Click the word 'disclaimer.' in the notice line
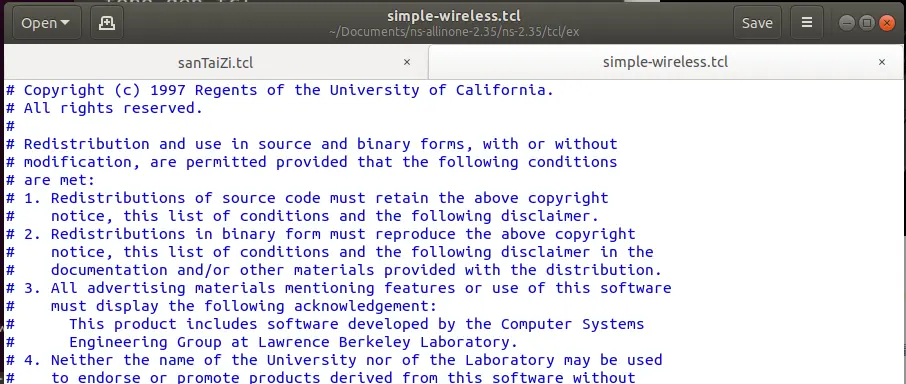The height and width of the screenshot is (384, 906). [x=549, y=216]
